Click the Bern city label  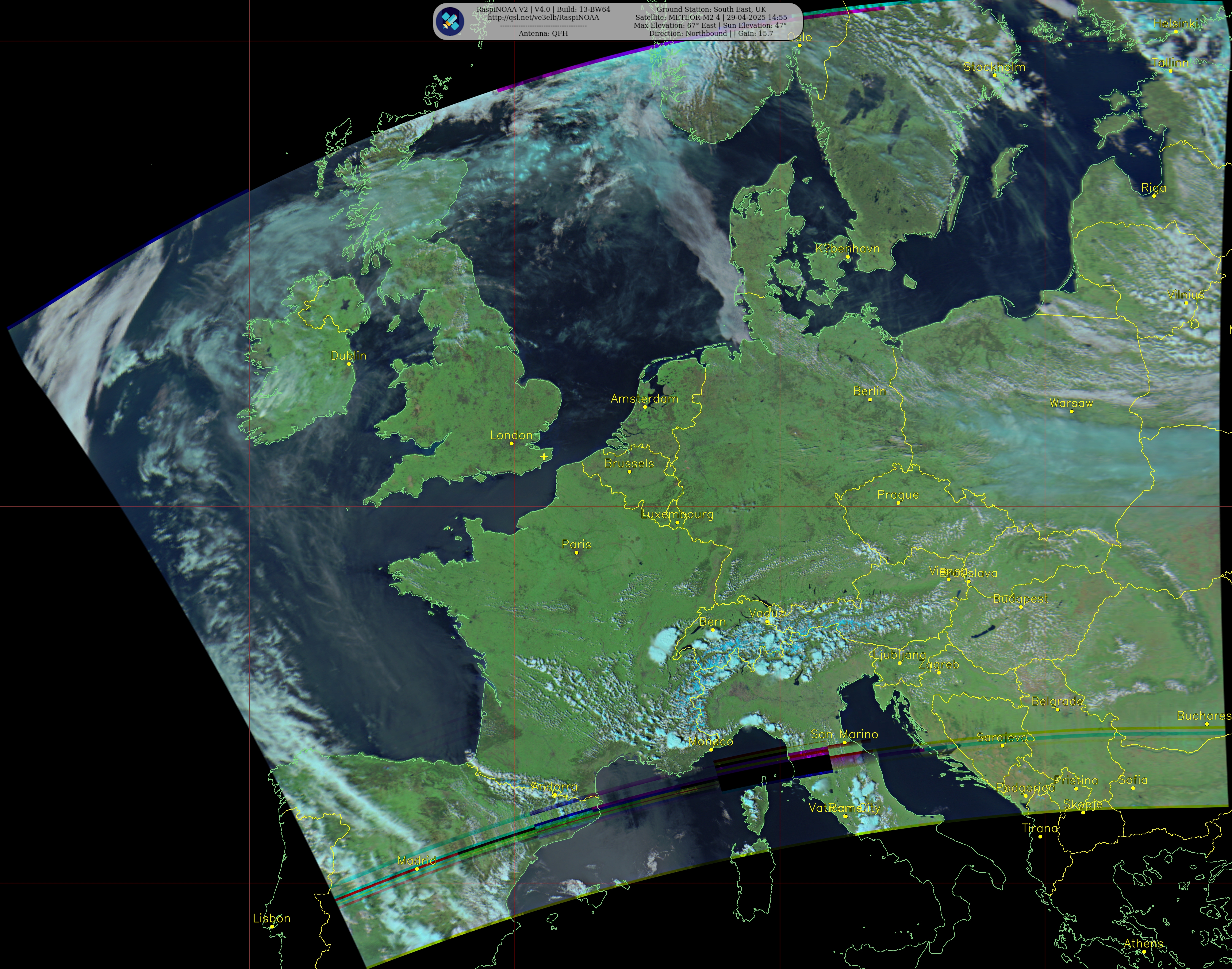(713, 622)
